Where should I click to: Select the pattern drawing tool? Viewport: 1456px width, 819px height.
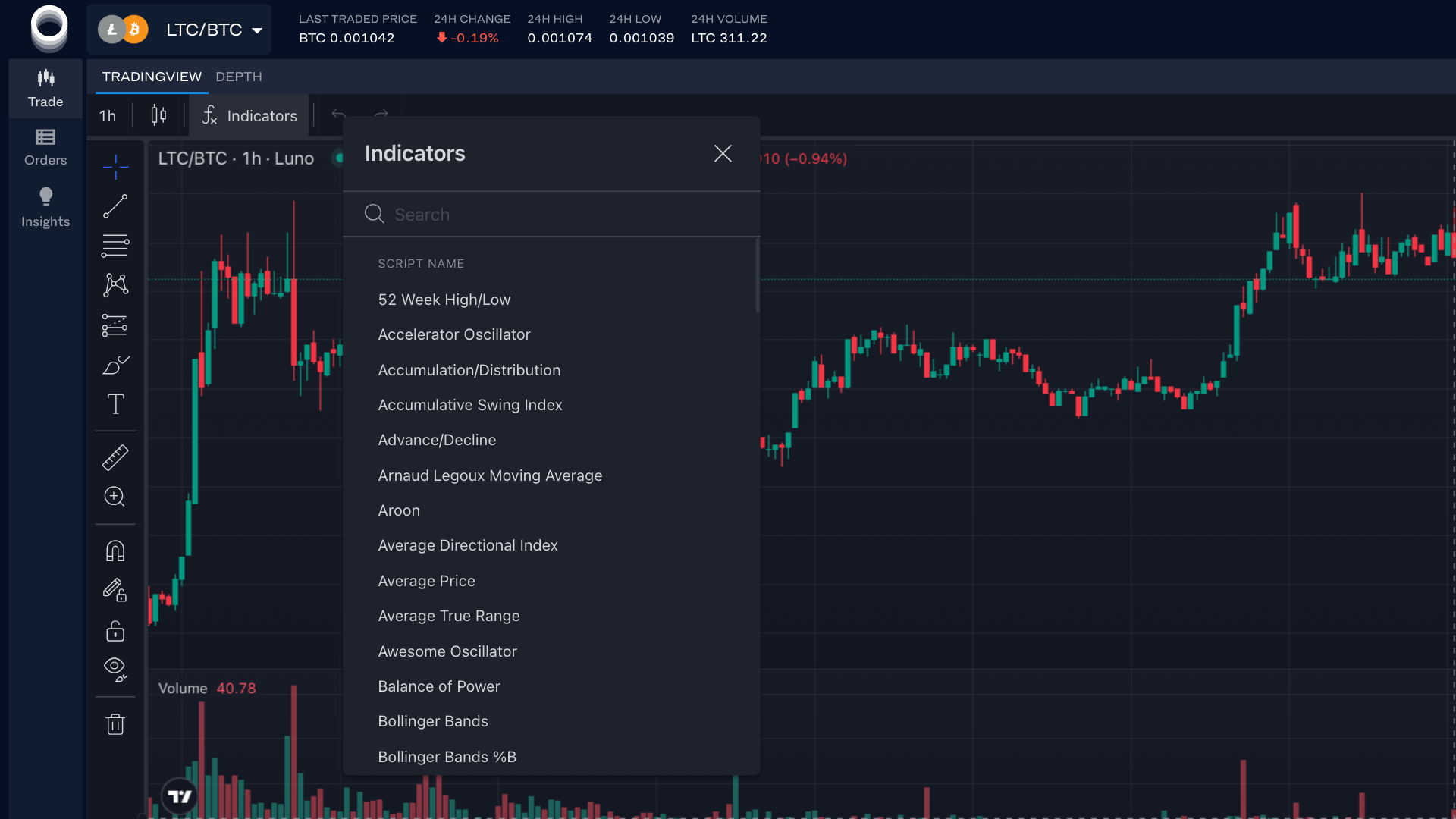point(115,285)
